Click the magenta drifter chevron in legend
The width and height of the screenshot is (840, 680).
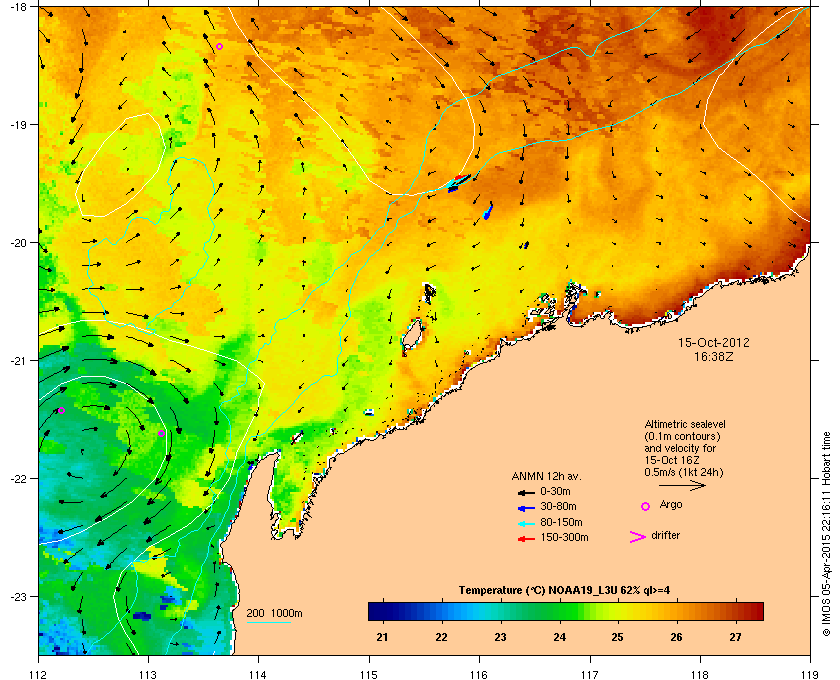pos(638,537)
